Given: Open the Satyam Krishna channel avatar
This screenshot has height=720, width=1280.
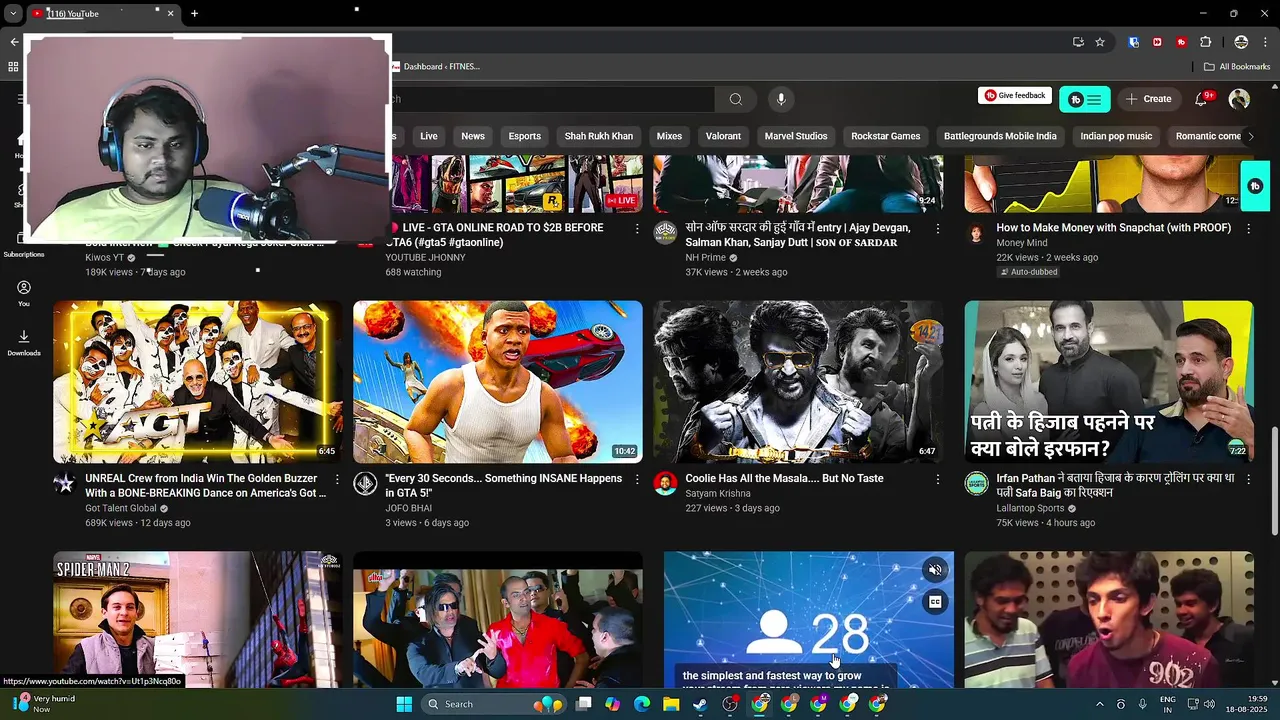Looking at the screenshot, I should (665, 484).
